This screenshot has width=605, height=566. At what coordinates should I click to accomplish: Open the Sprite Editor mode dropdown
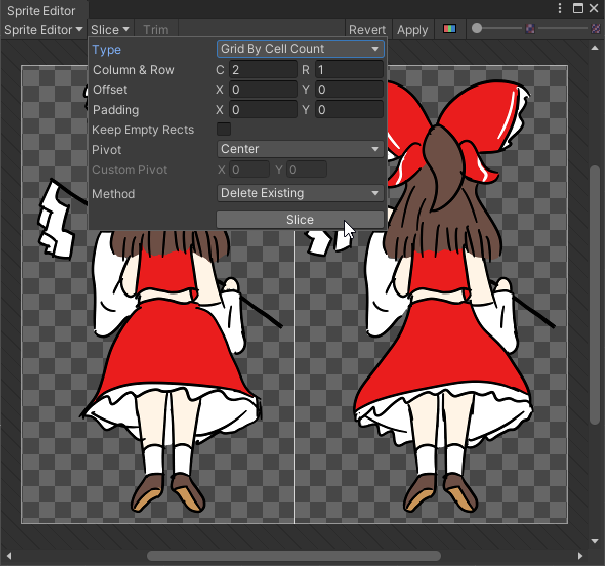click(x=44, y=30)
